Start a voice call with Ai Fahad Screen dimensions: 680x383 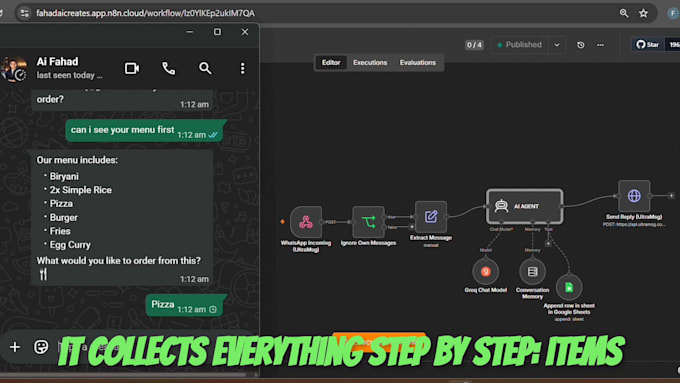click(169, 69)
